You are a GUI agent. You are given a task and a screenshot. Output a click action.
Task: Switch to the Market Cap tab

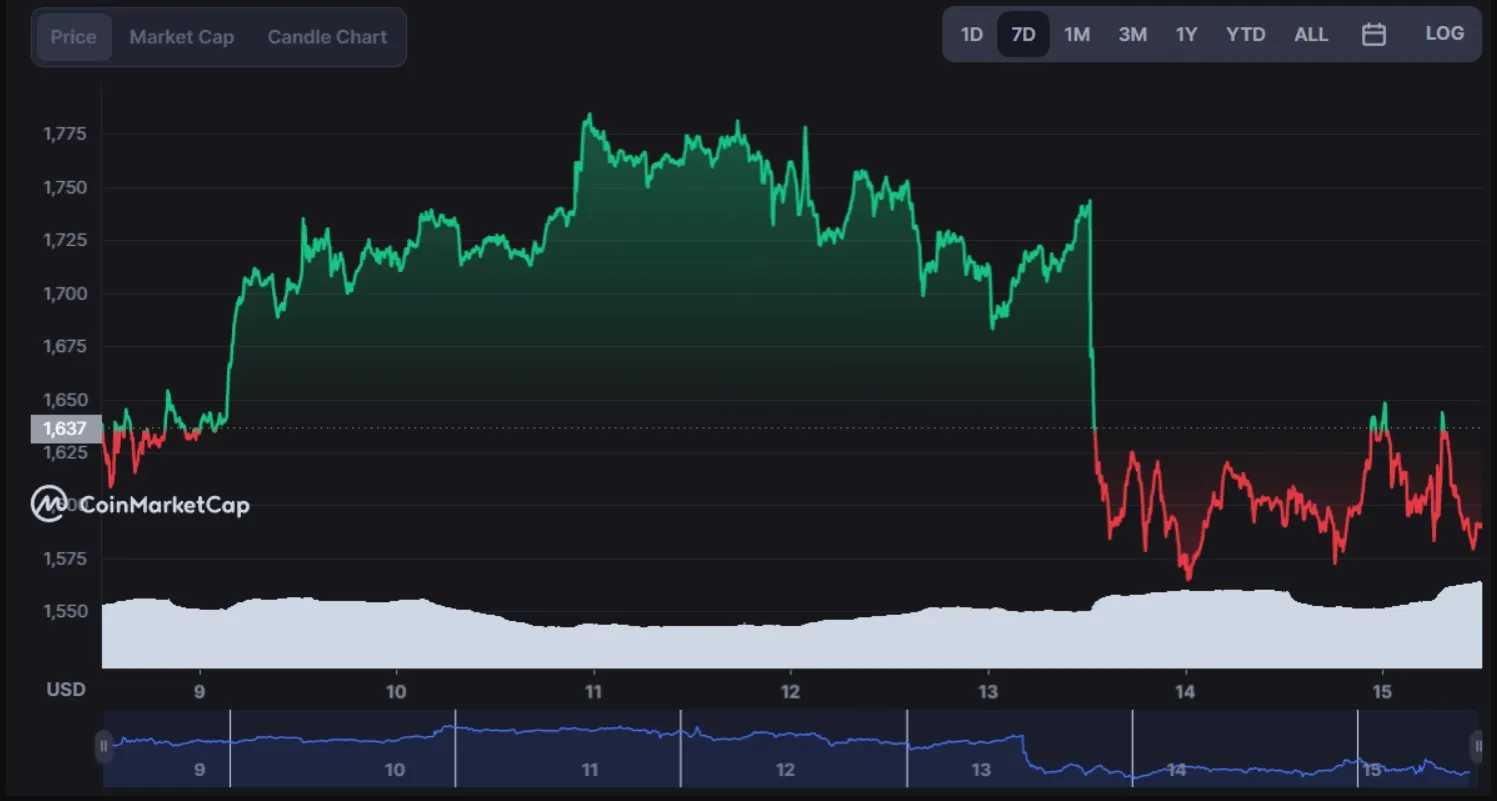182,37
